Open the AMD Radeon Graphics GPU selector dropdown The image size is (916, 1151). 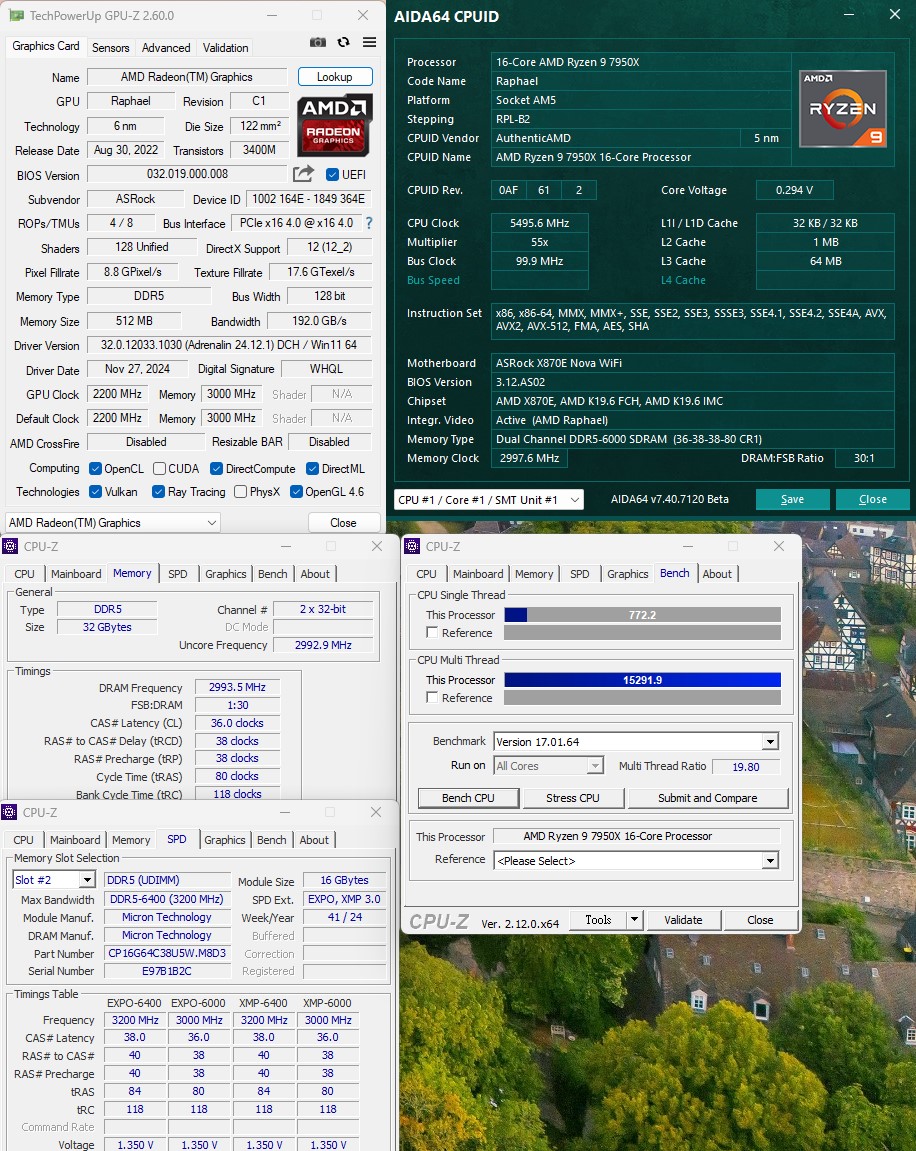point(112,523)
